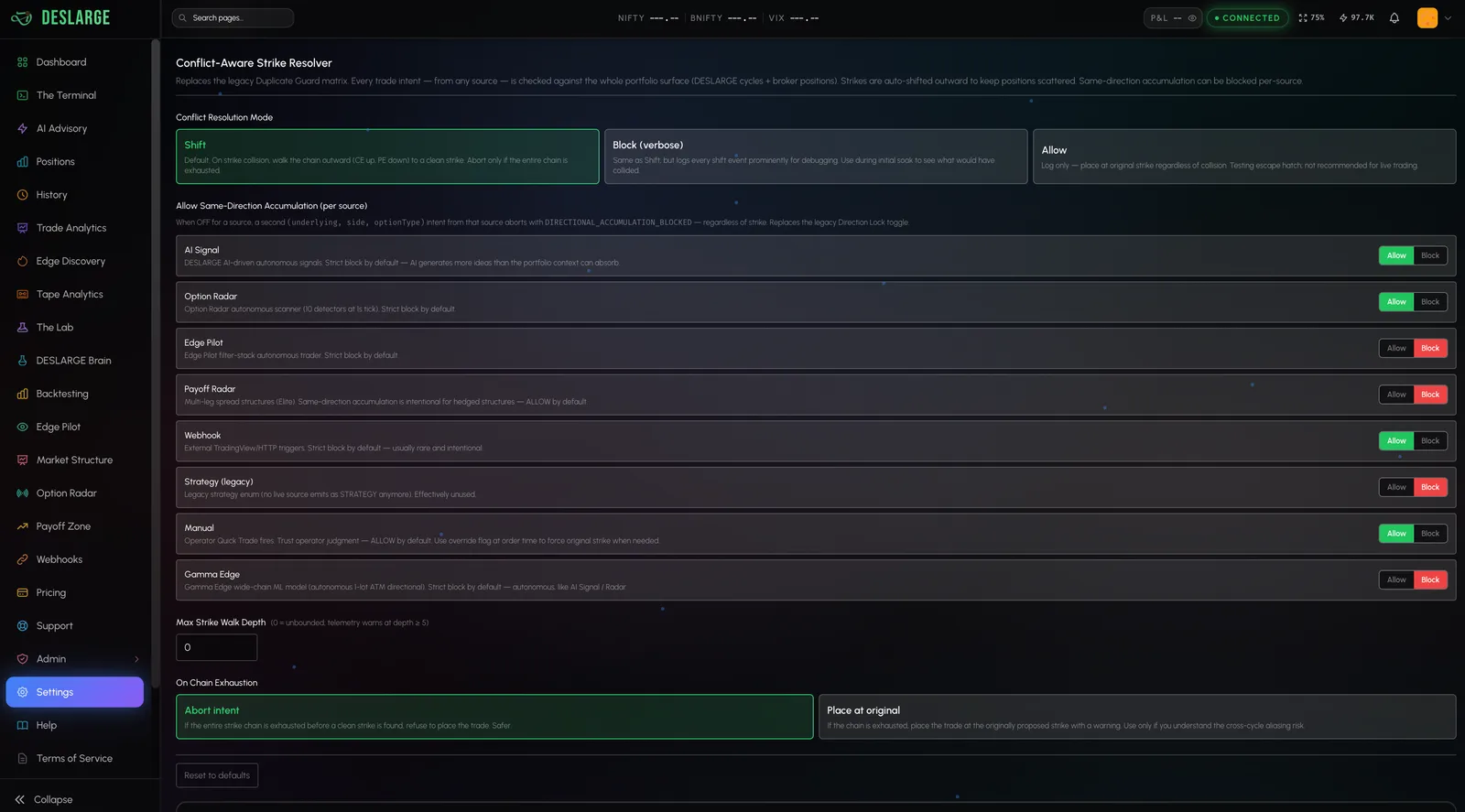Switch Edge Pilot accumulation to Allow
This screenshot has width=1465, height=812.
pos(1396,348)
